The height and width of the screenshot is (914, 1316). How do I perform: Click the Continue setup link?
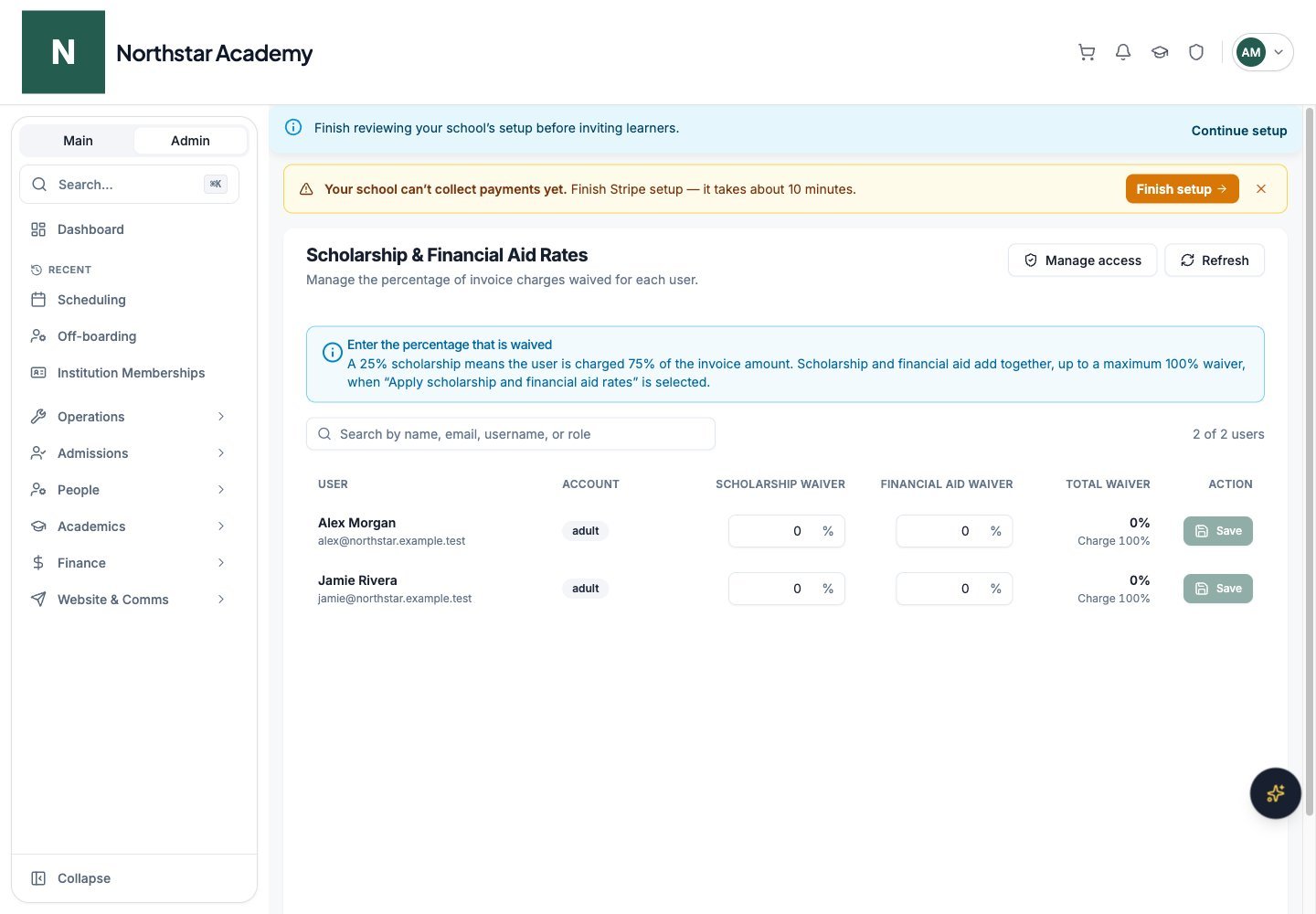(1239, 131)
